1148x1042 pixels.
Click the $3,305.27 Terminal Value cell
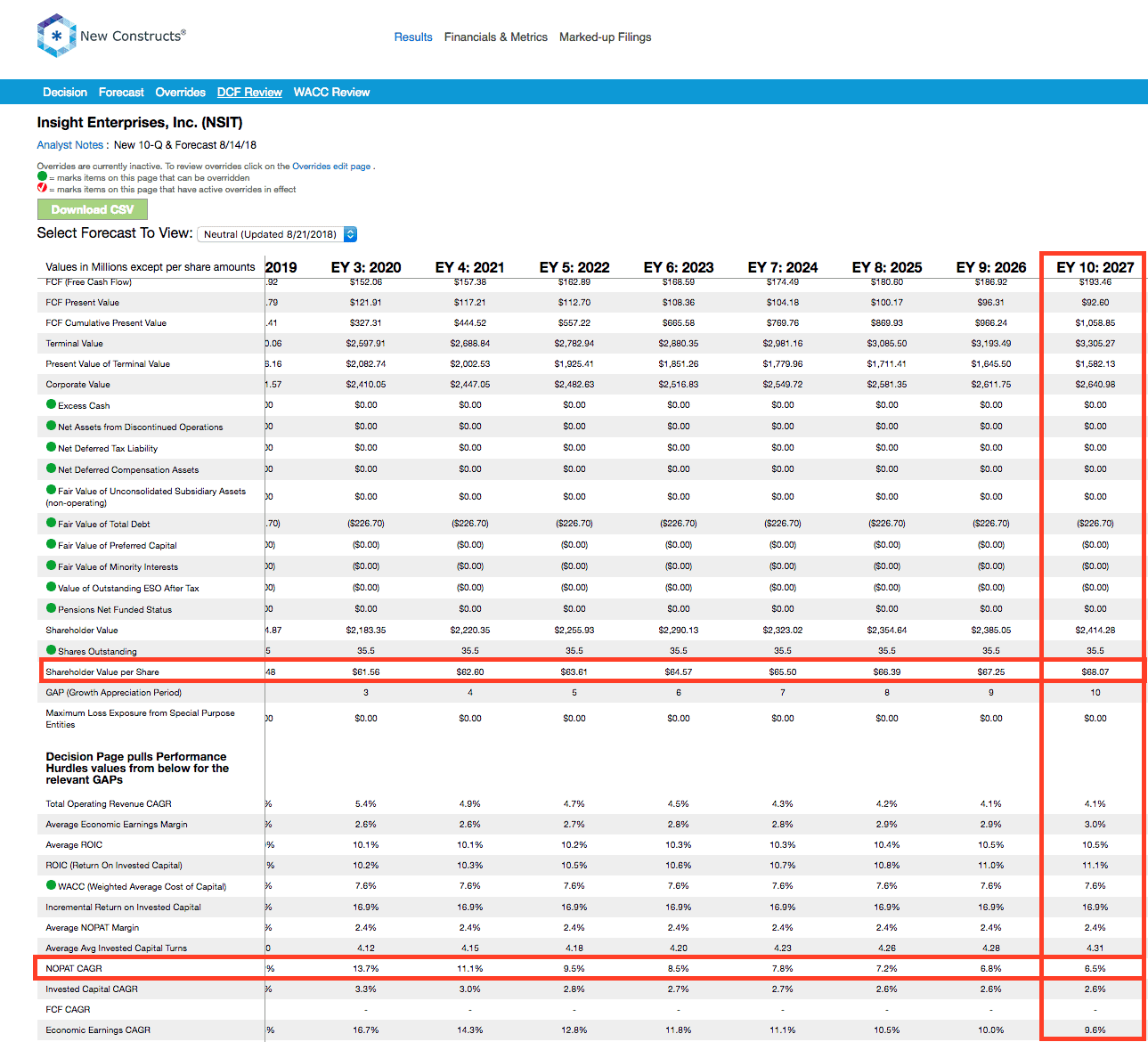1095,344
